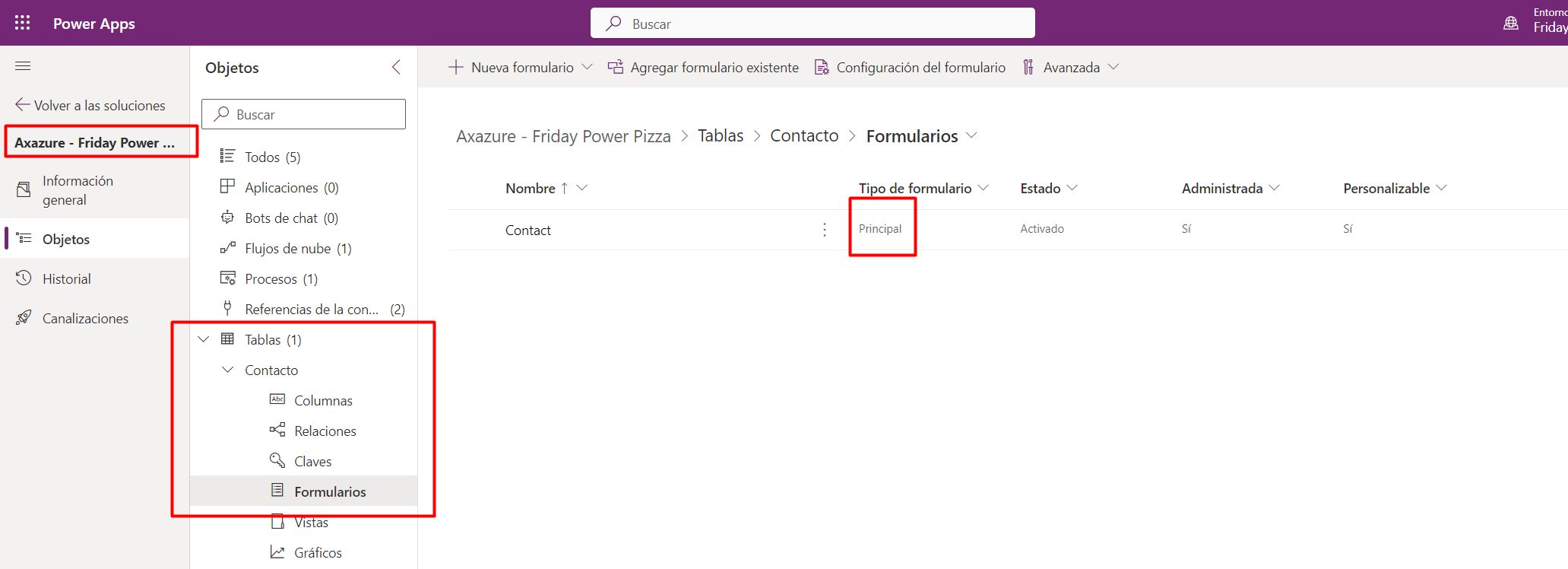Click the Avanzada tools icon

[x=1028, y=67]
